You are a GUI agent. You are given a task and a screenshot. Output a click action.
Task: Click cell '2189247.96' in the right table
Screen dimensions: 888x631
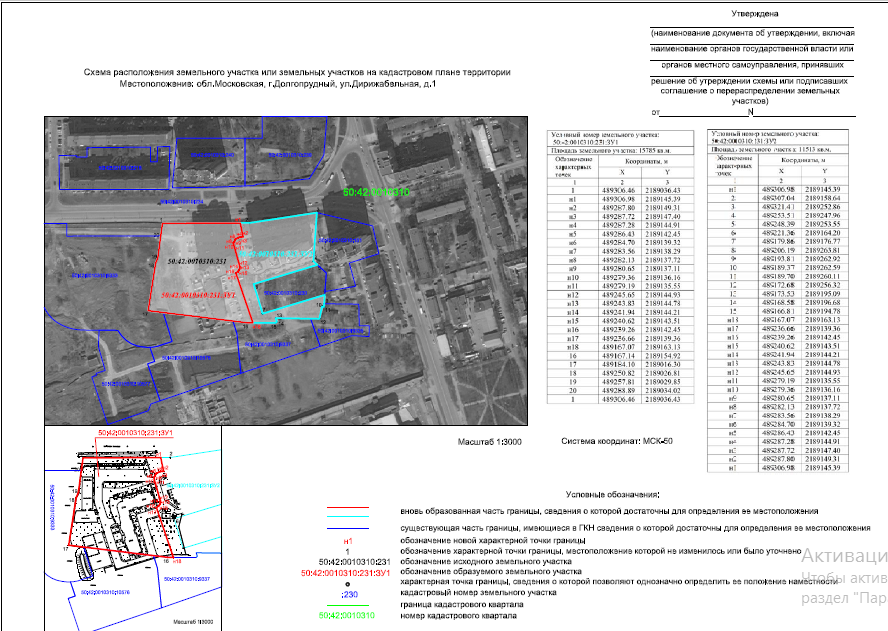tap(822, 216)
